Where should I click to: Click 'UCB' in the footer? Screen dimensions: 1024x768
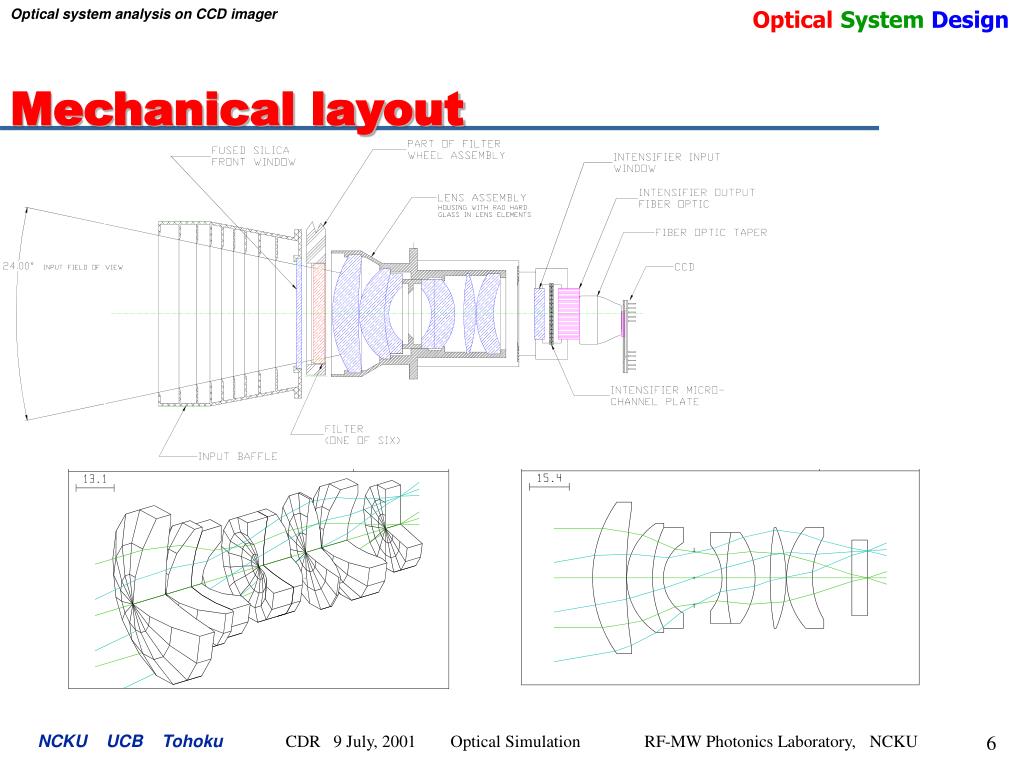point(125,741)
